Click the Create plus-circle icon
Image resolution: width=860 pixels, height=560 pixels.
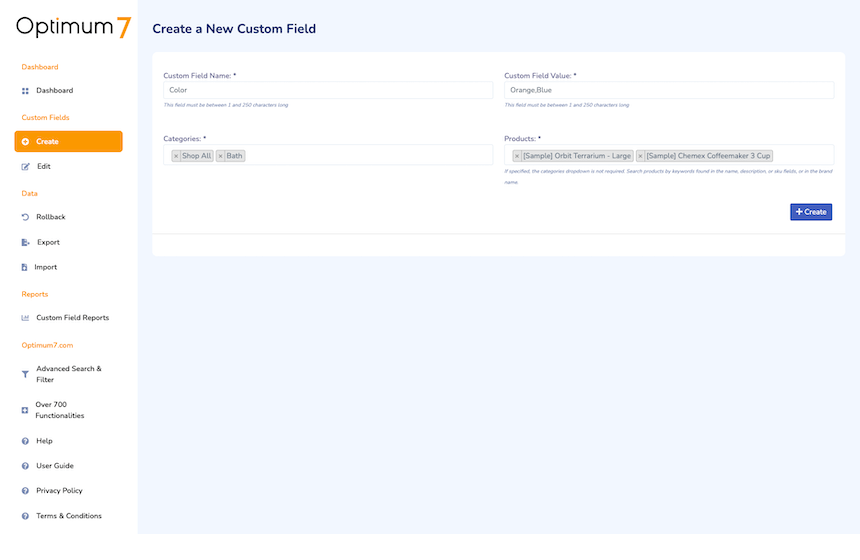pyautogui.click(x=25, y=142)
